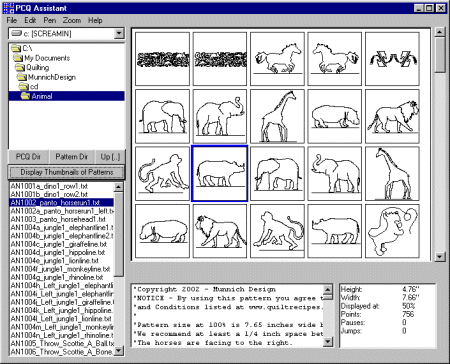
Task: Choose the hippo thumbnail in second row
Action: [x=335, y=116]
